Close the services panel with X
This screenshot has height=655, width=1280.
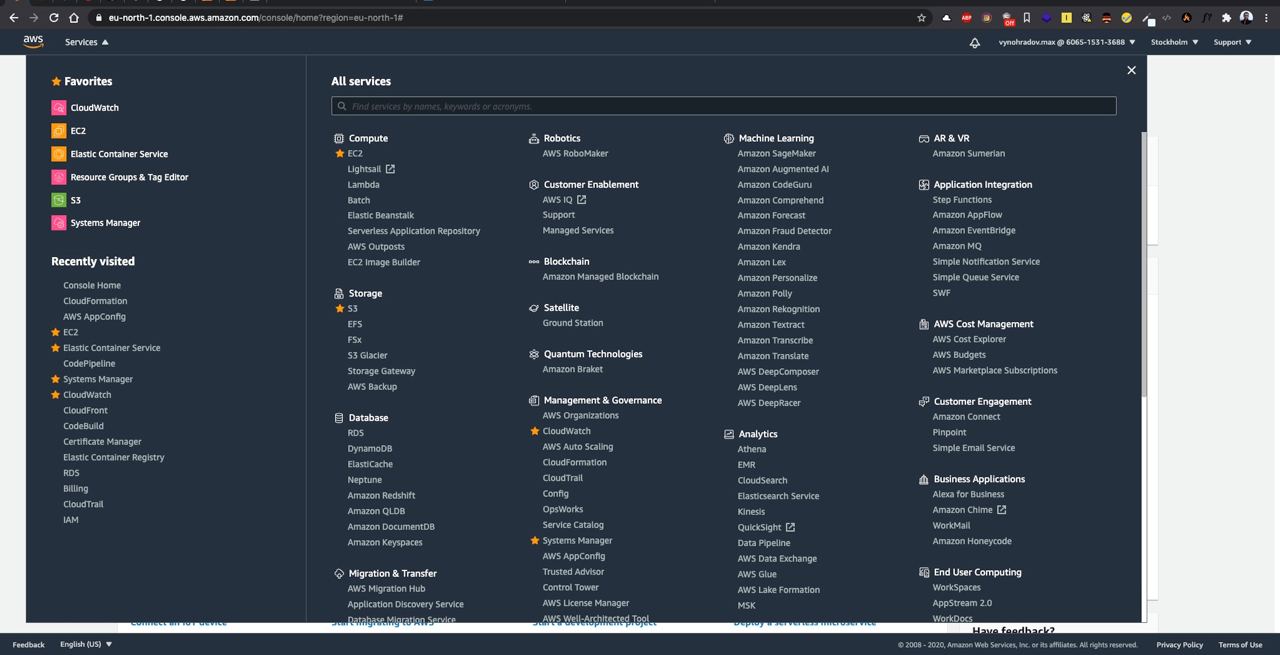pos(1131,70)
